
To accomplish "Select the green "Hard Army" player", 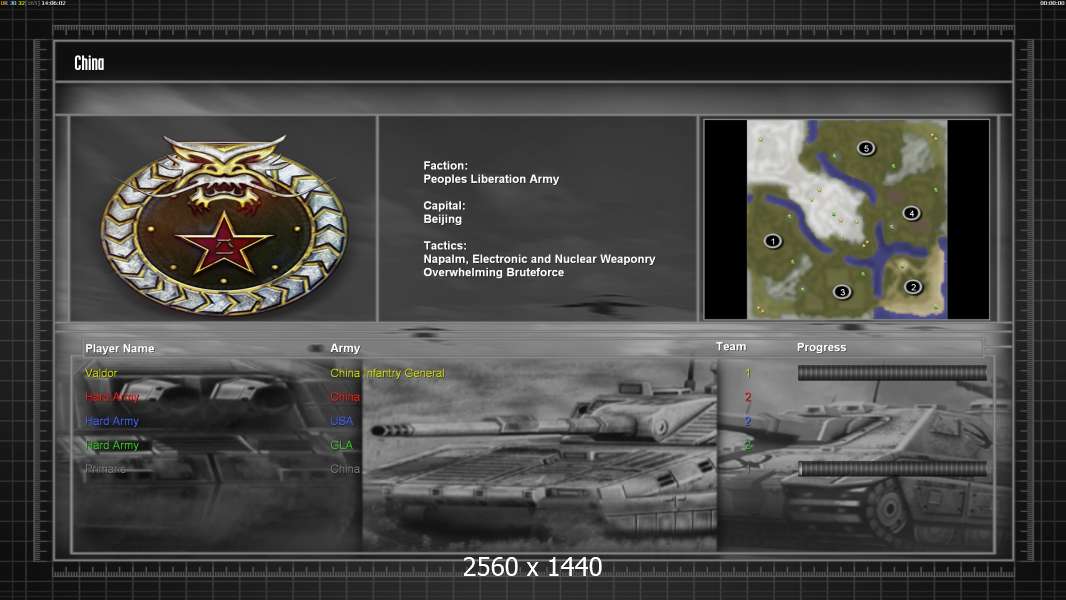I will coord(112,445).
